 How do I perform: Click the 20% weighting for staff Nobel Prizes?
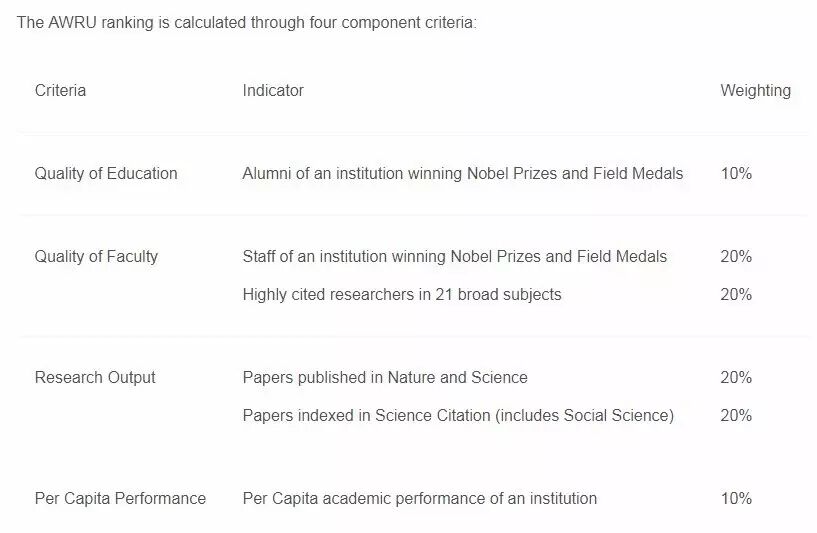[736, 257]
